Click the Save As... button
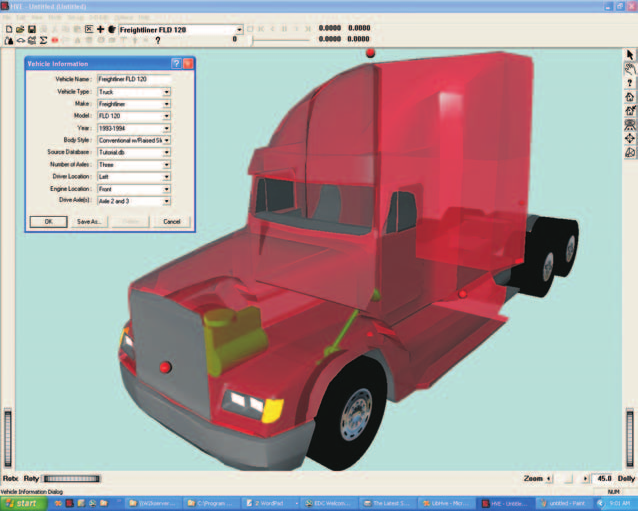 pos(89,222)
